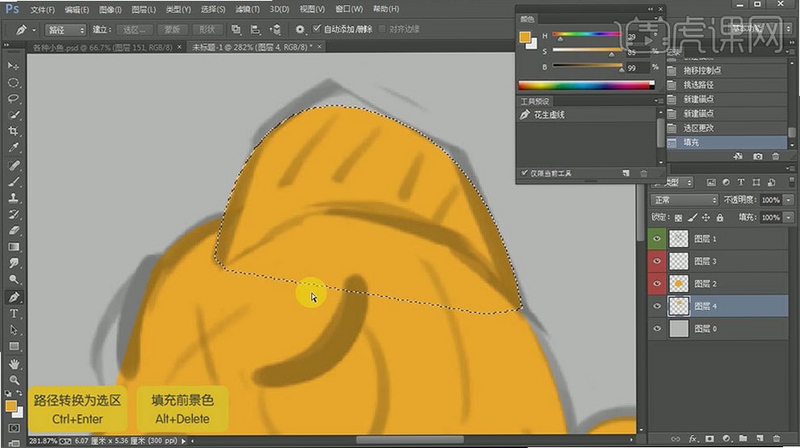The height and width of the screenshot is (448, 800).
Task: Add adjustment layer icon
Action: pyautogui.click(x=727, y=438)
